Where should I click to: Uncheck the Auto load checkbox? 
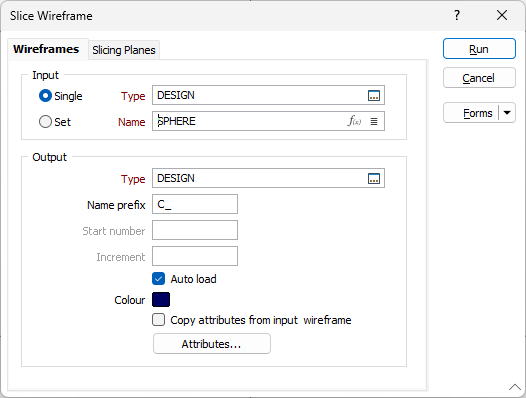click(158, 279)
